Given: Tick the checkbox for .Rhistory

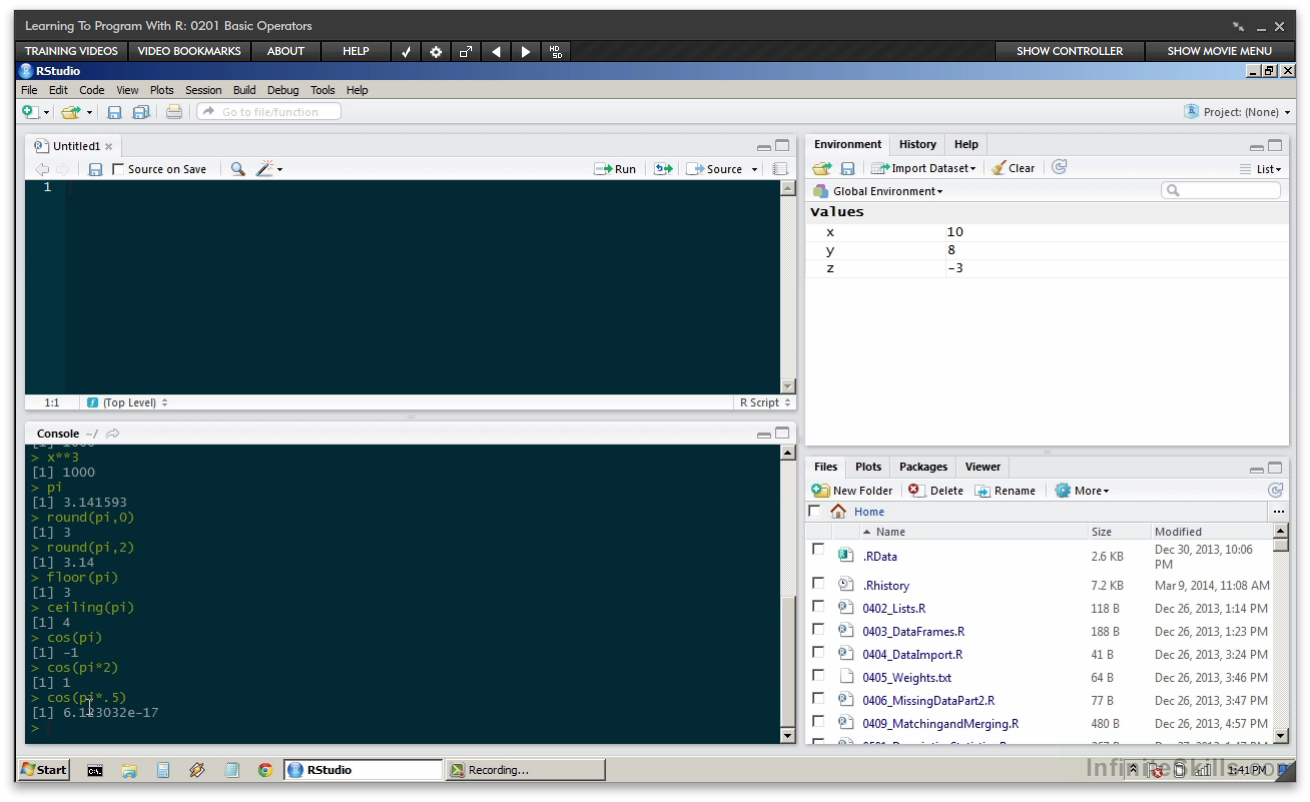Looking at the screenshot, I should point(818,582).
